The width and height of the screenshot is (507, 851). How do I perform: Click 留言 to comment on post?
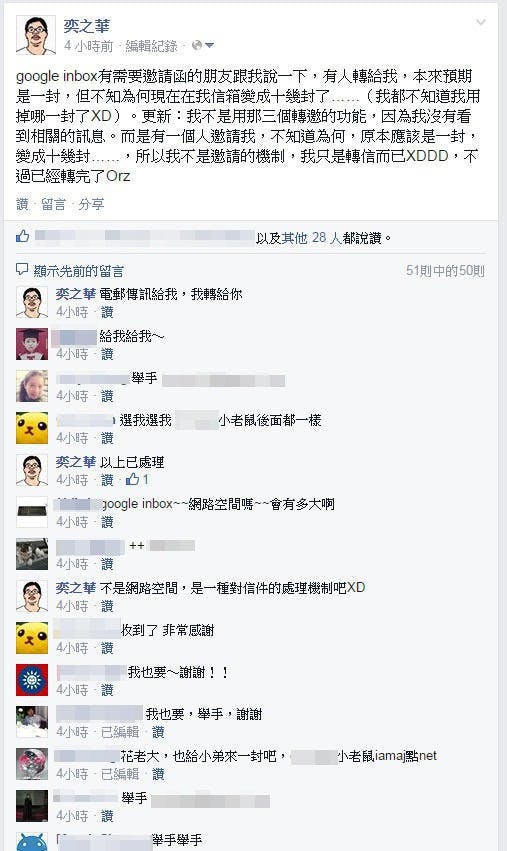click(x=53, y=204)
